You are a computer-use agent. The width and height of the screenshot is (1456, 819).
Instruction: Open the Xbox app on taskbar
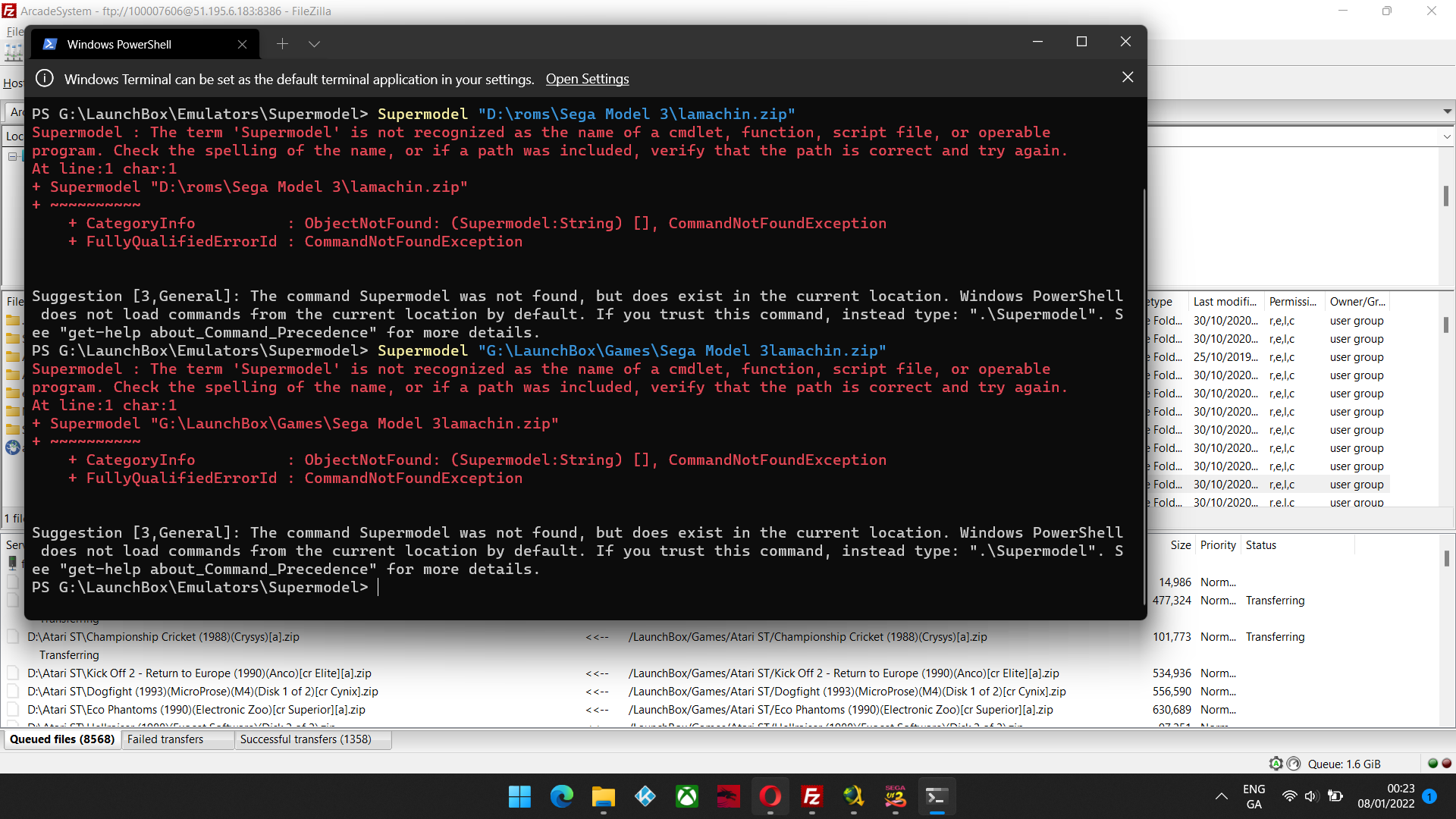686,796
